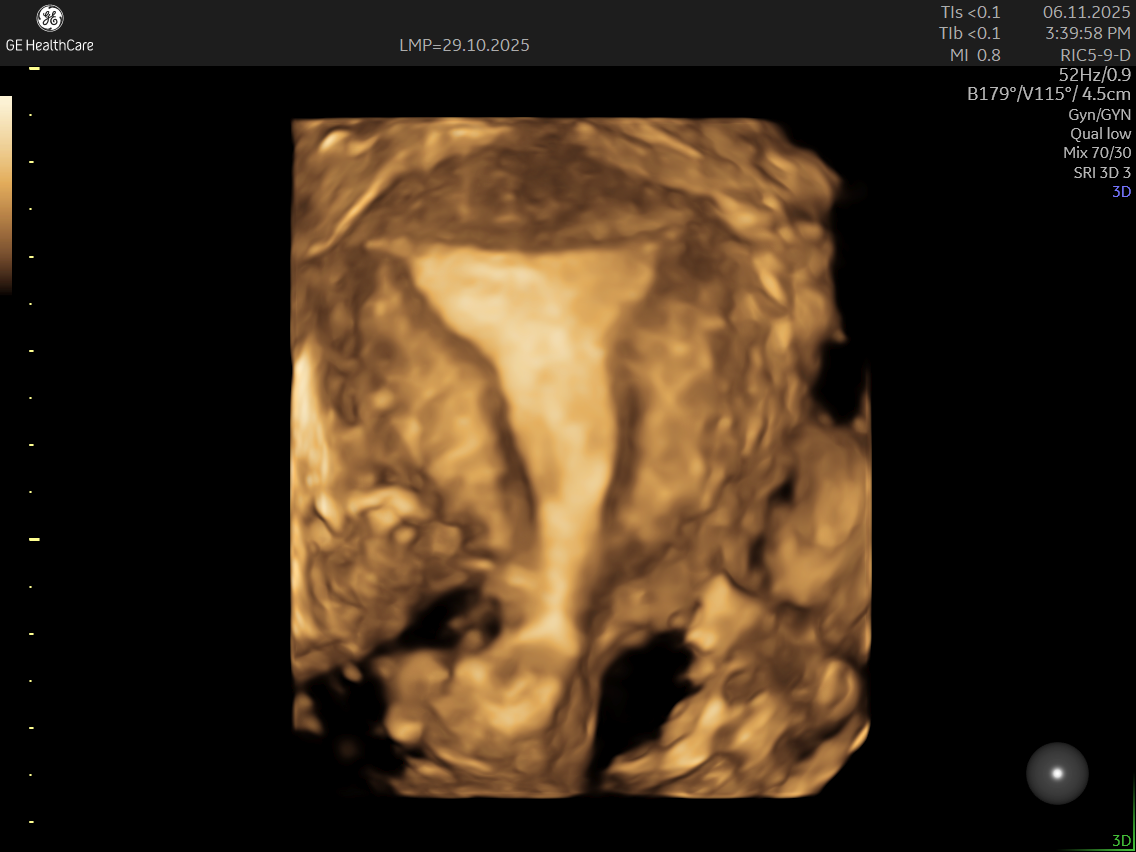
Task: Click the Qual low quality setting
Action: (1100, 134)
